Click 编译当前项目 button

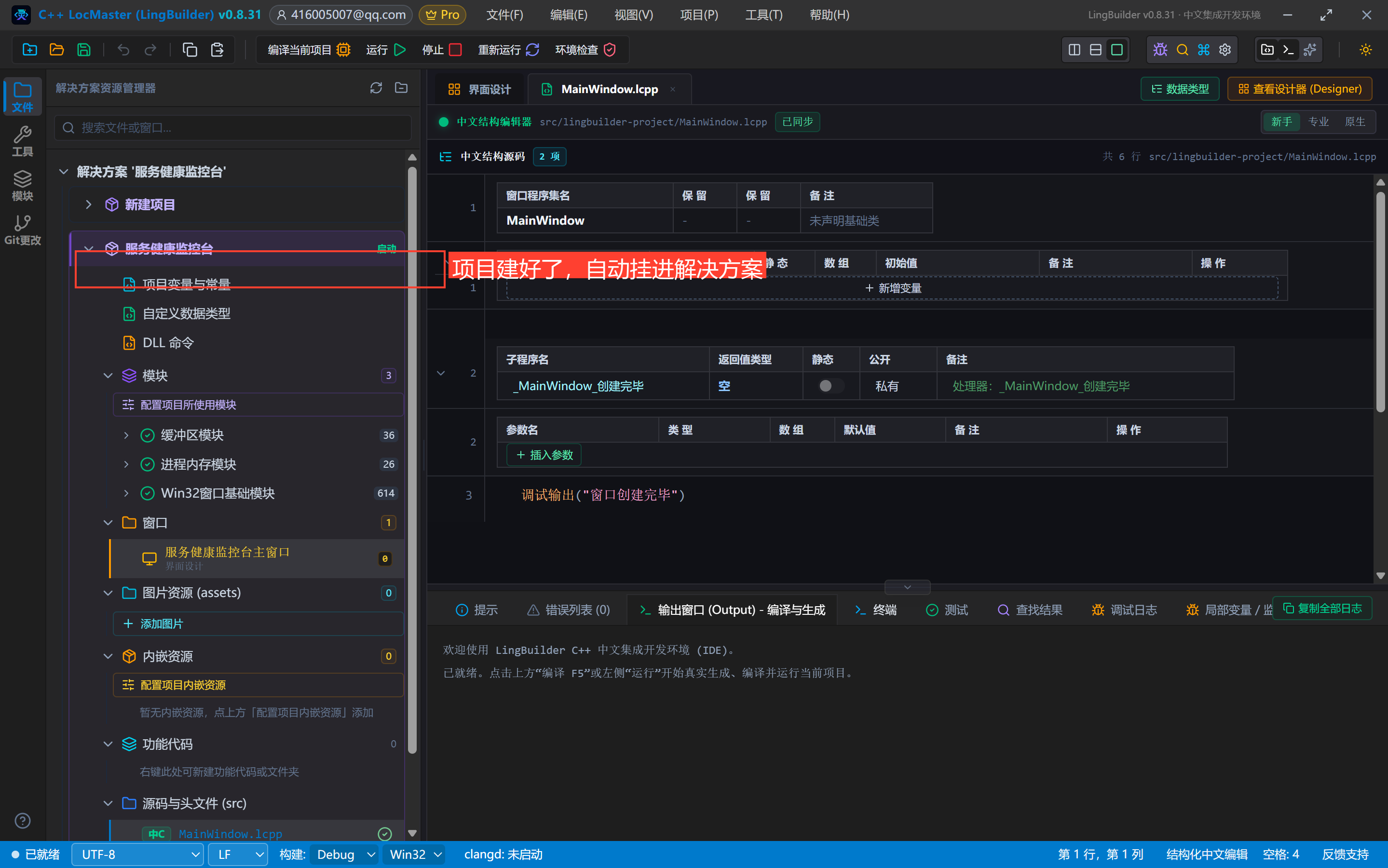coord(309,50)
